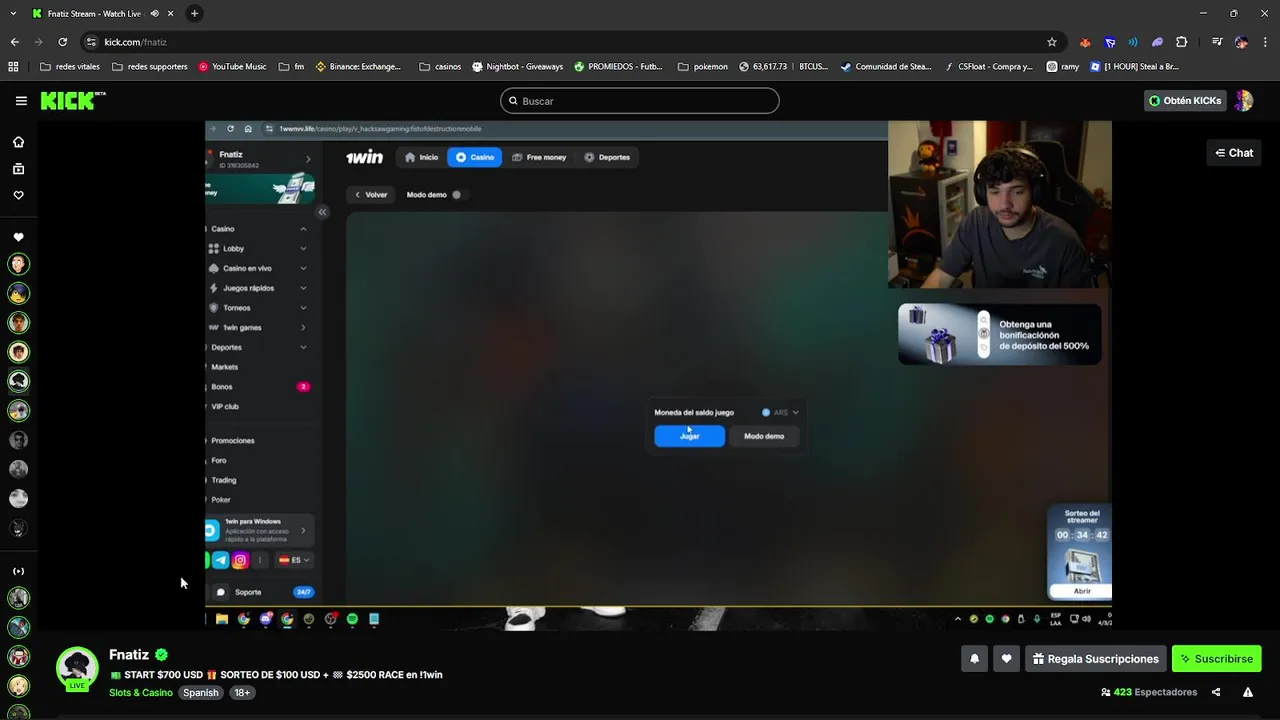
Task: Open Slots & Casino category link
Action: point(141,693)
